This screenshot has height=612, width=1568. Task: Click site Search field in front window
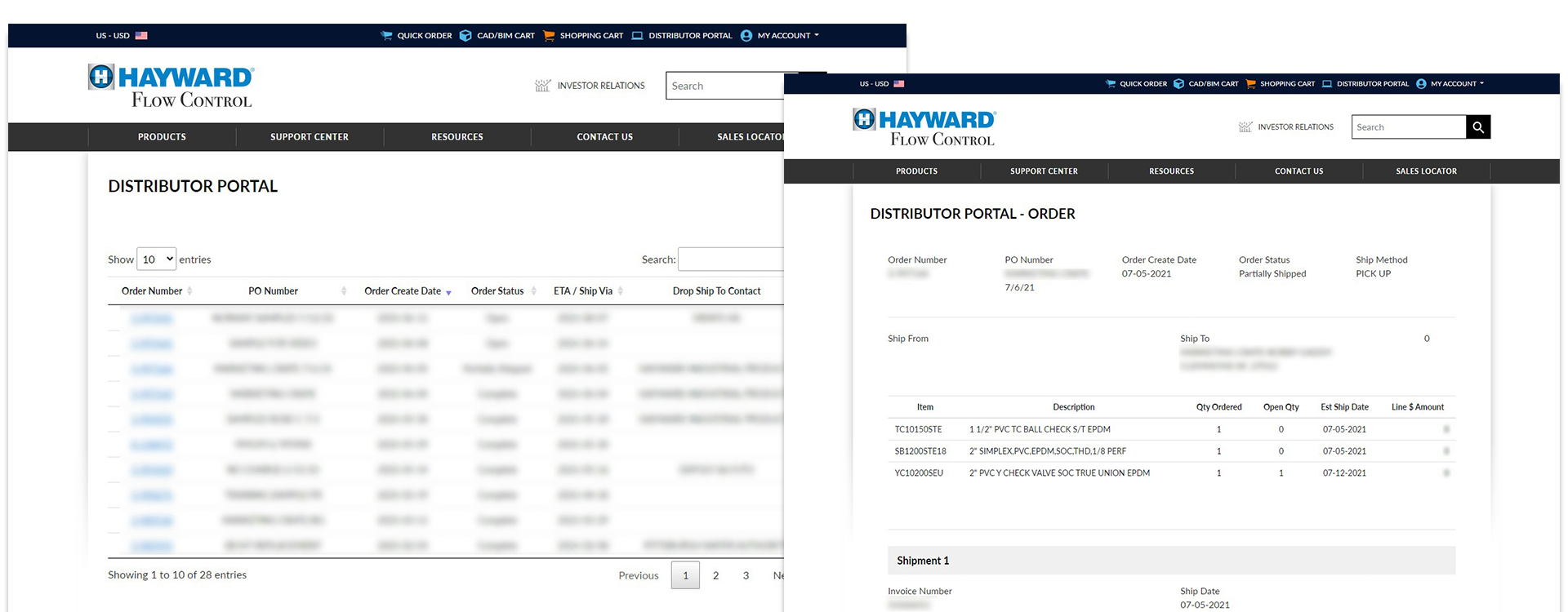click(x=1409, y=127)
